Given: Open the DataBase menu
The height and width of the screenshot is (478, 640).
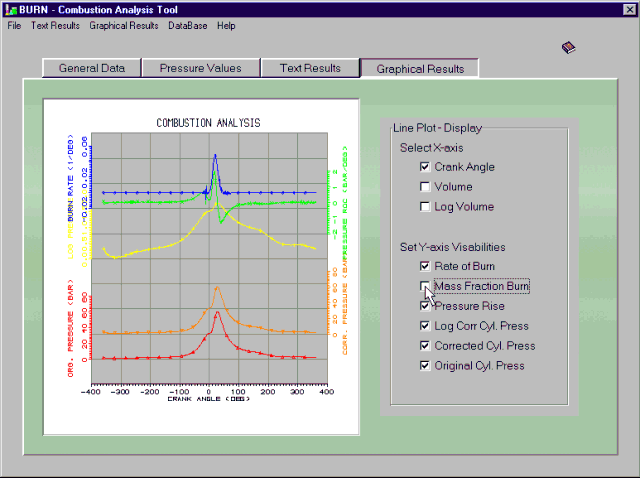Looking at the screenshot, I should coord(187,26).
